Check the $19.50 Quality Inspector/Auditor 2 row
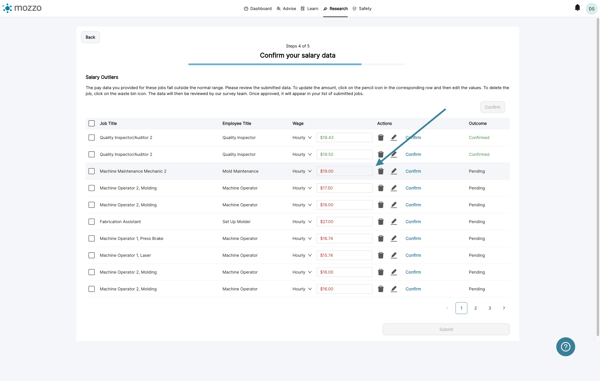Viewport: 600px width, 381px height. coord(91,154)
